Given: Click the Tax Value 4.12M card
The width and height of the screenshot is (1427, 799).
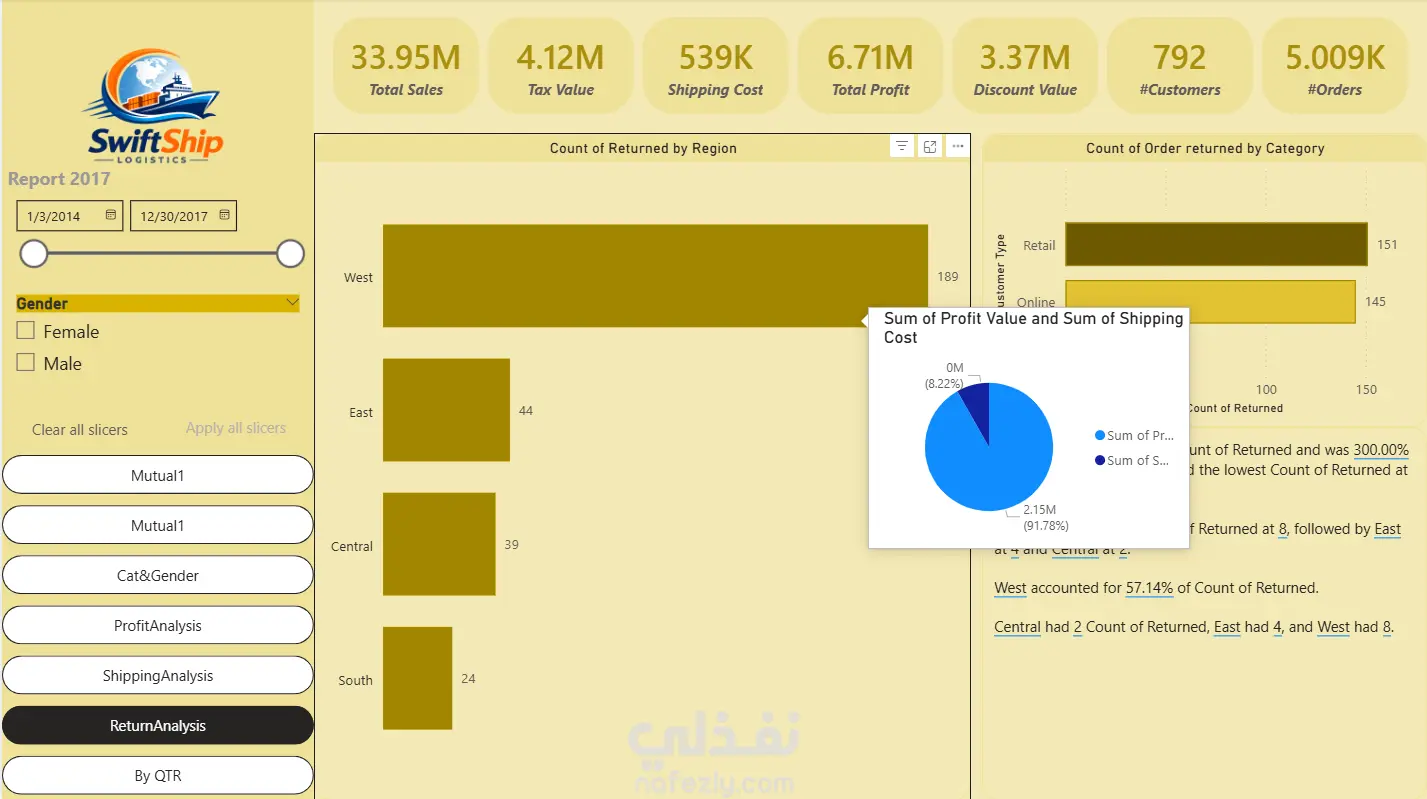Looking at the screenshot, I should pyautogui.click(x=560, y=67).
